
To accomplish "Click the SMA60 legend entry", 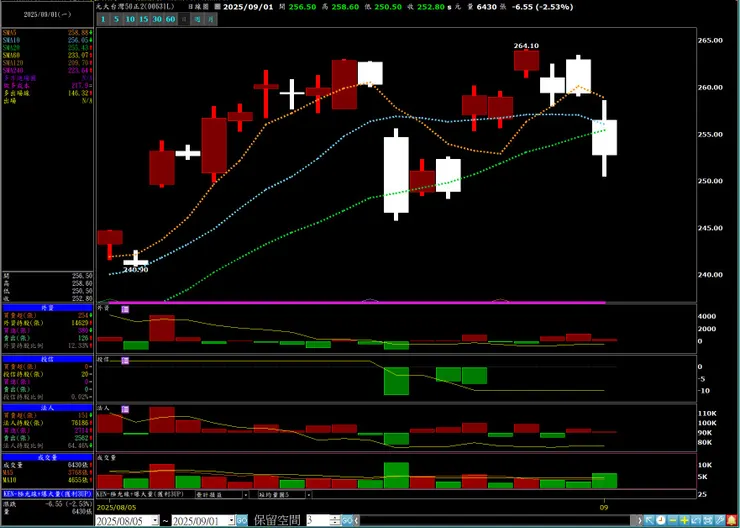I will (x=47, y=55).
